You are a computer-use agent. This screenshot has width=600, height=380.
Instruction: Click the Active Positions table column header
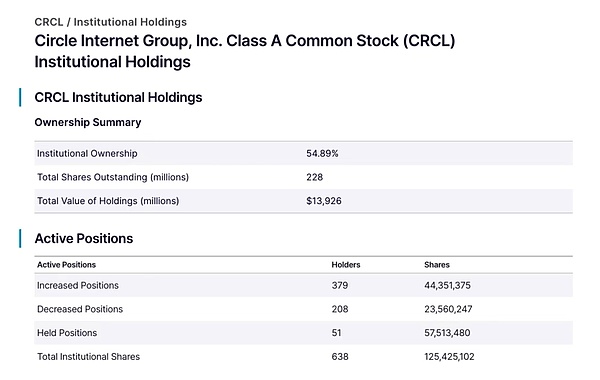coord(67,265)
